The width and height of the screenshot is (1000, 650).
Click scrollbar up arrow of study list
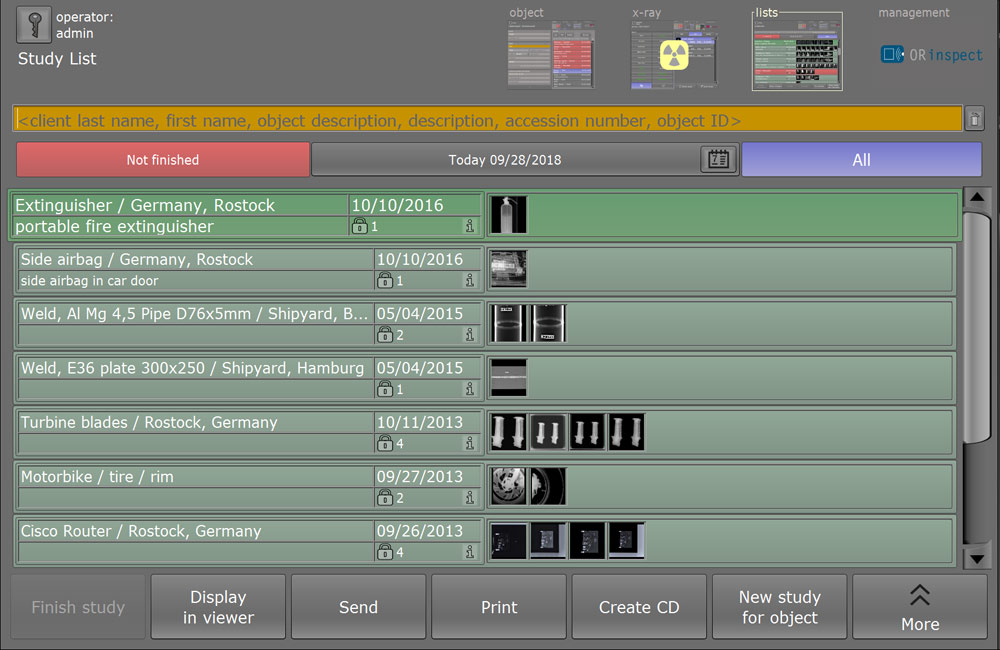coord(976,197)
